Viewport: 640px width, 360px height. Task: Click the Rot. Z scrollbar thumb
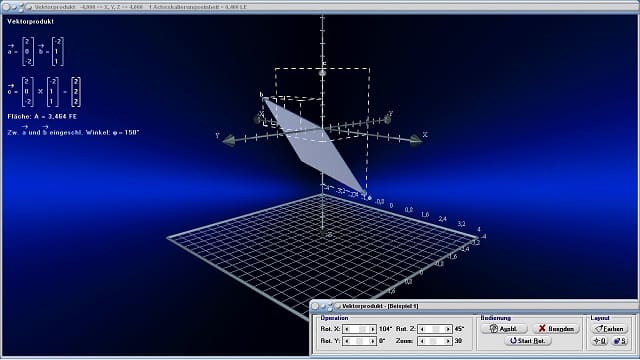[x=436, y=329]
